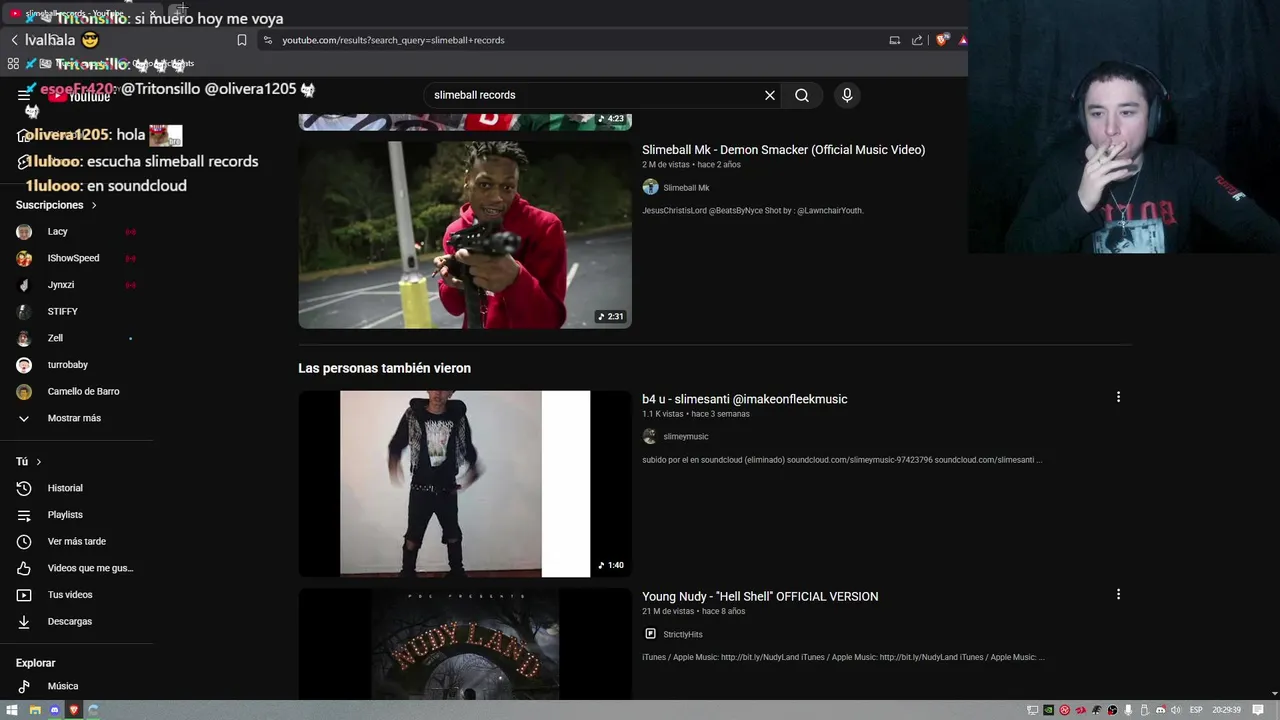Click the page scrollbar down arrow
This screenshot has width=1280, height=720.
click(x=1273, y=693)
